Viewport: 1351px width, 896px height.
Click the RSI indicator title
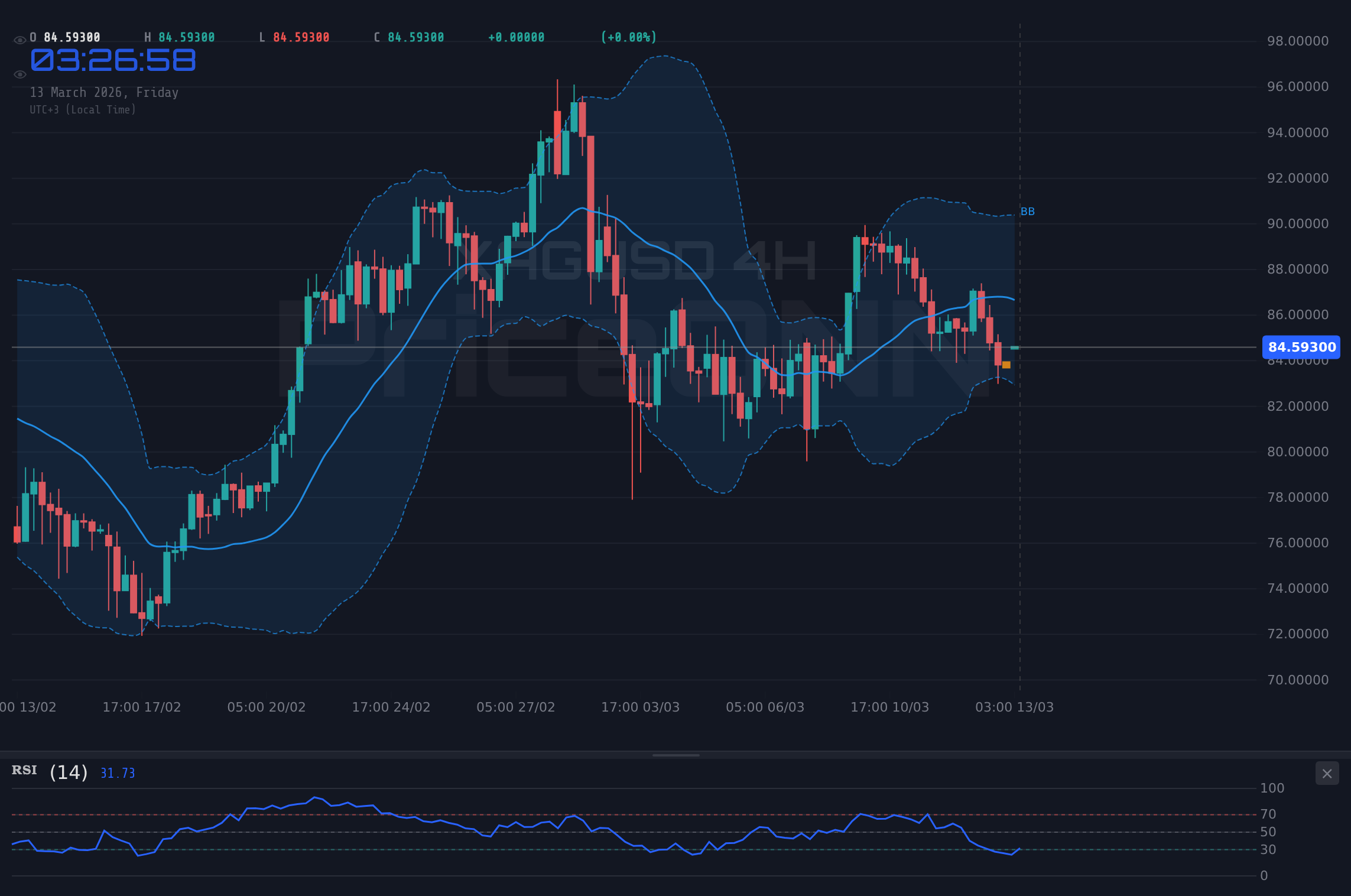[x=24, y=770]
